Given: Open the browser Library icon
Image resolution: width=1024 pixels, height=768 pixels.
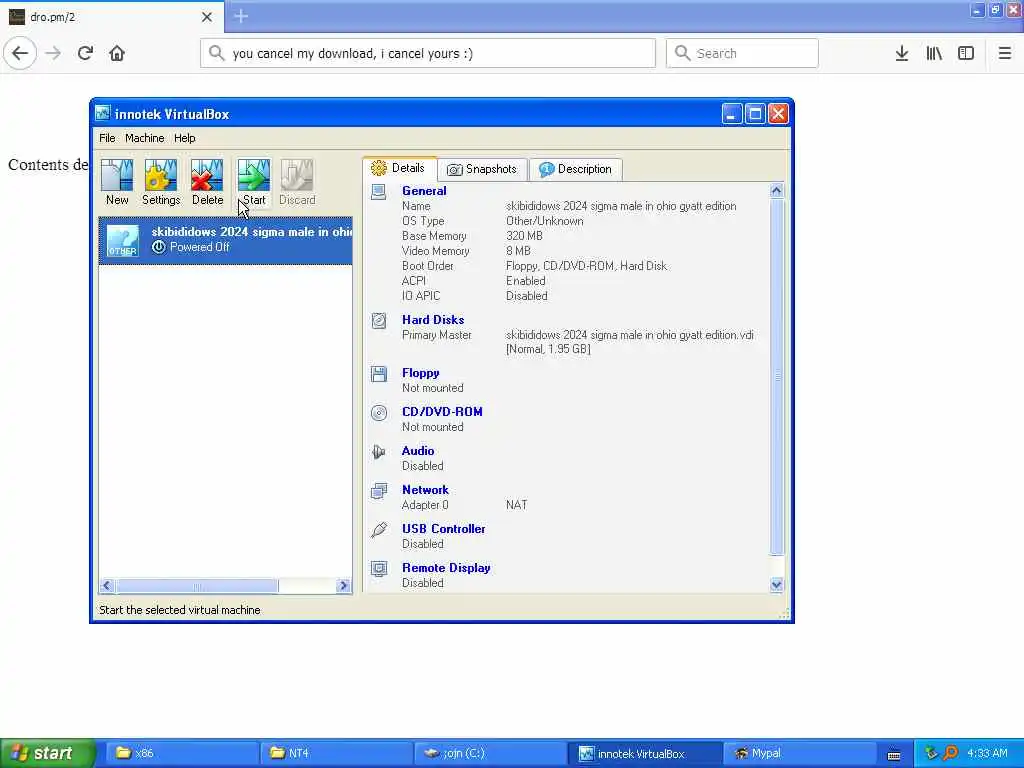Looking at the screenshot, I should [x=934, y=53].
